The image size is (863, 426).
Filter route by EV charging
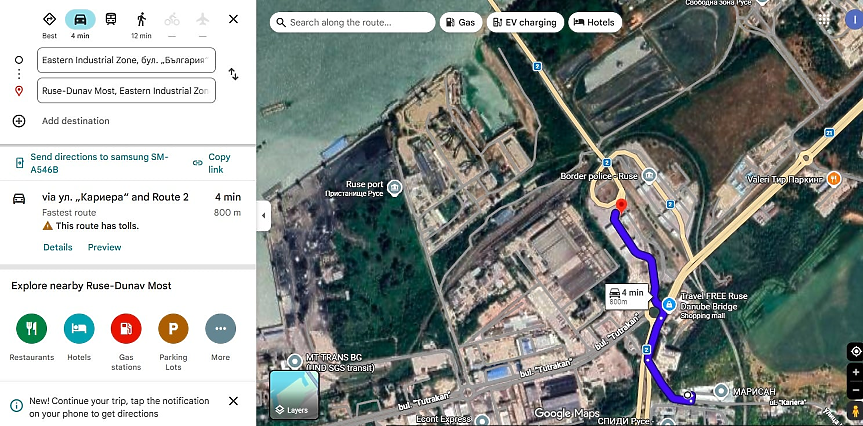pos(525,22)
